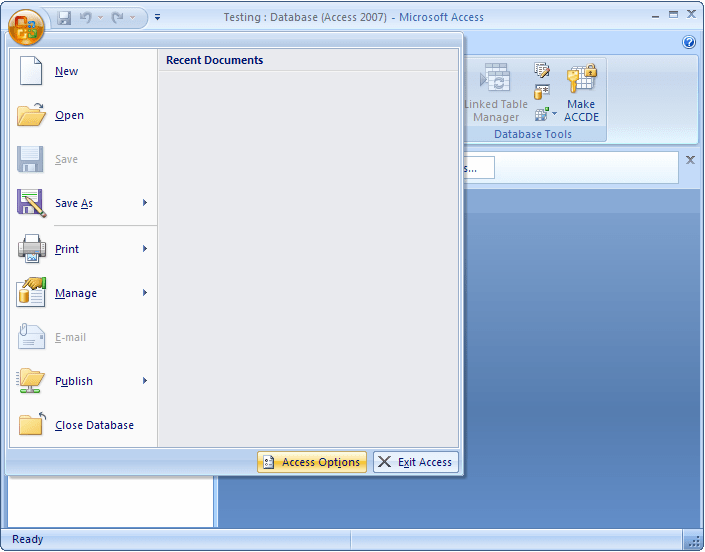Maximize the Microsoft Access window
This screenshot has width=705, height=552.
[673, 15]
